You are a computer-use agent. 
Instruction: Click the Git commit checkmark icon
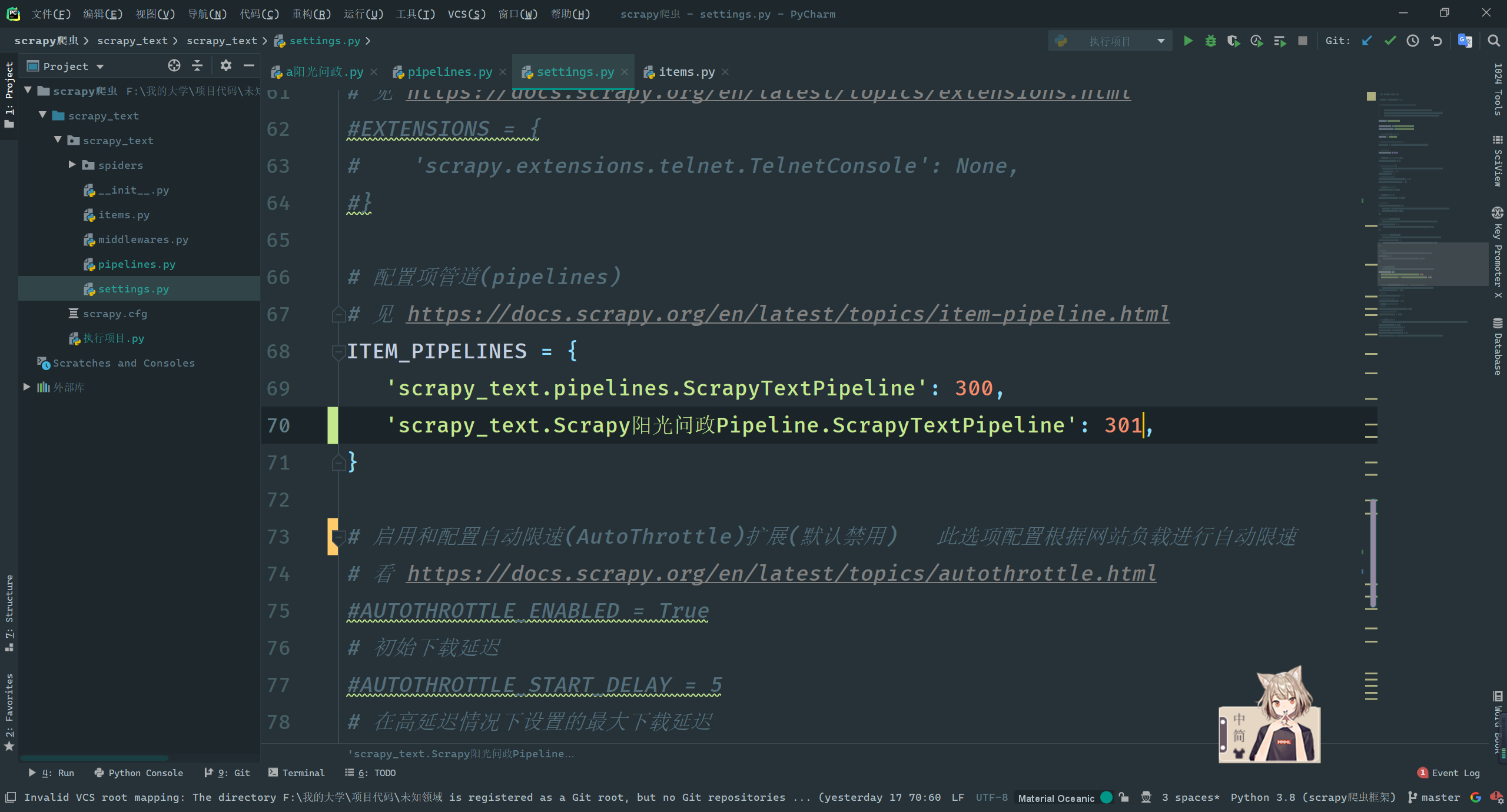point(1390,41)
